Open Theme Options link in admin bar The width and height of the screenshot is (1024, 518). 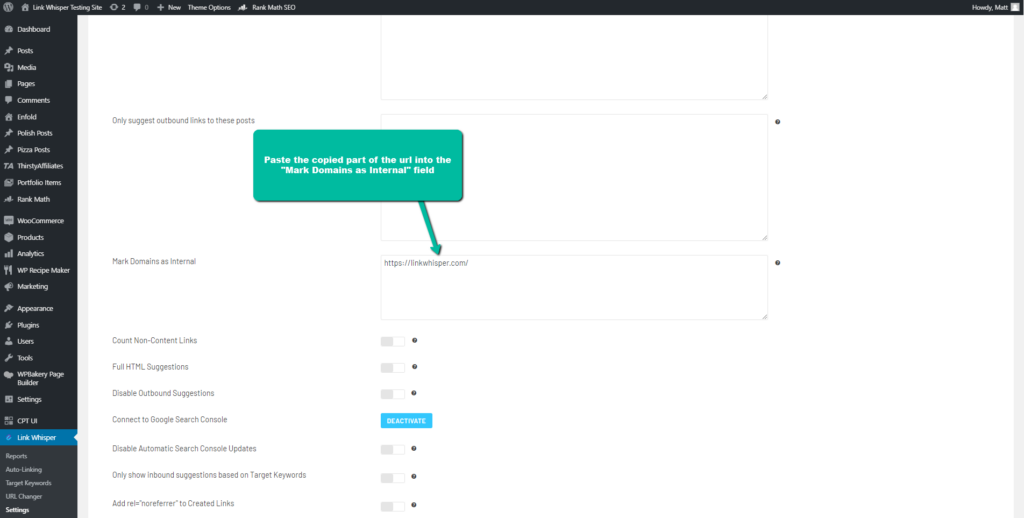[208, 7]
